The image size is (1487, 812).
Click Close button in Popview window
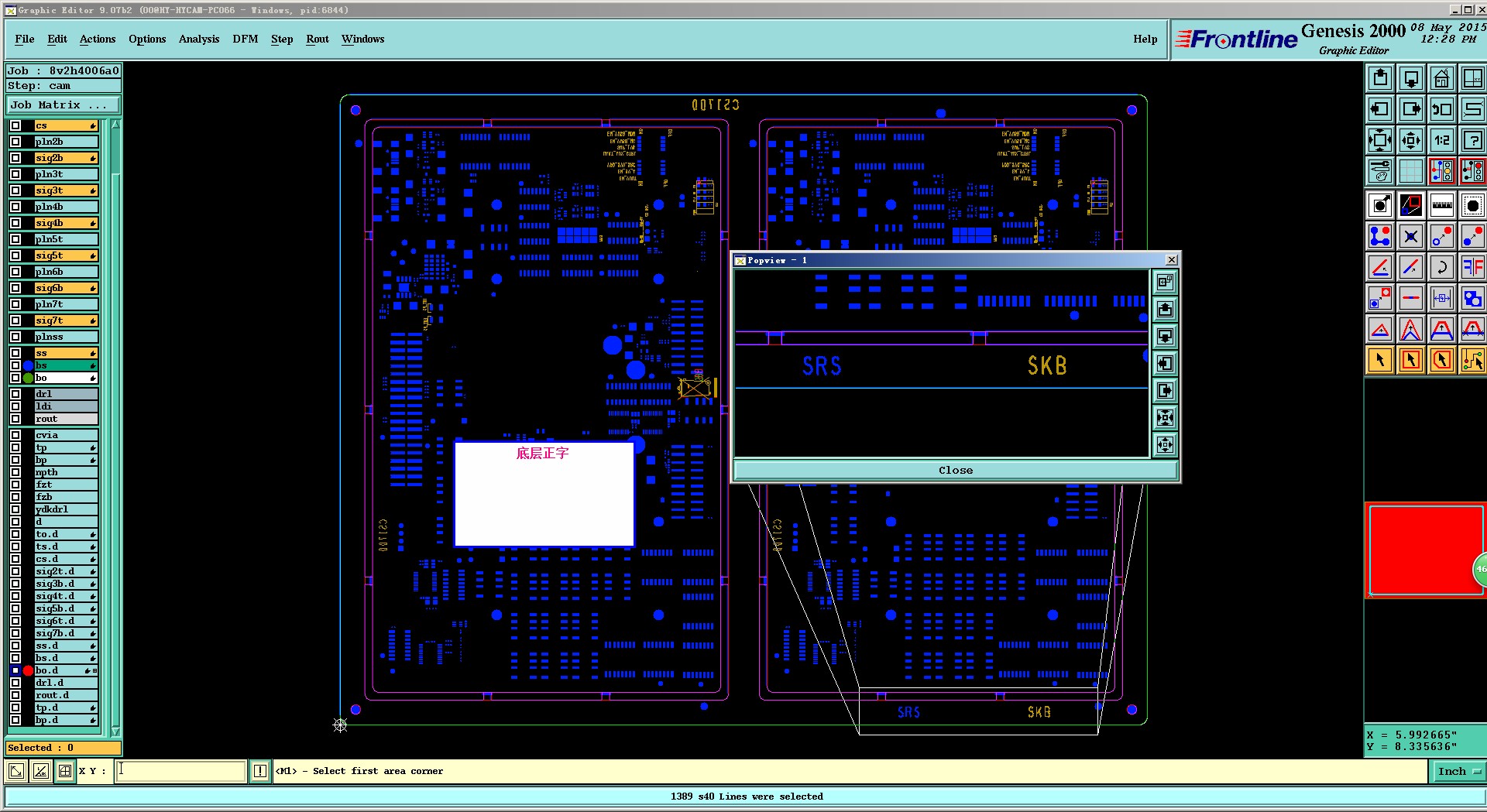pos(956,470)
